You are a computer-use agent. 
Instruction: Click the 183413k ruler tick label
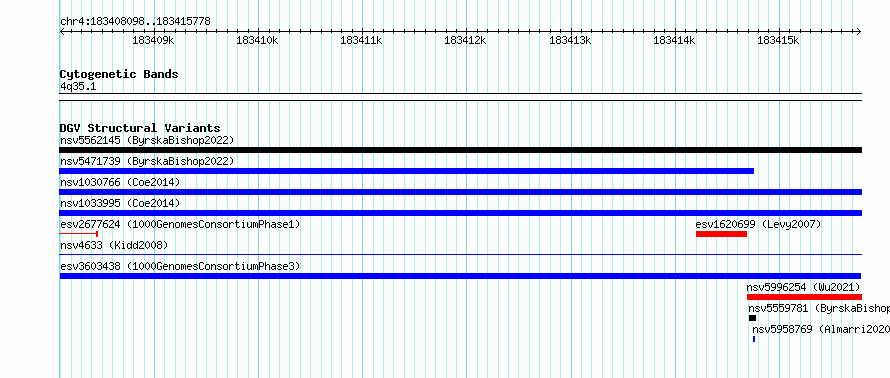click(570, 40)
